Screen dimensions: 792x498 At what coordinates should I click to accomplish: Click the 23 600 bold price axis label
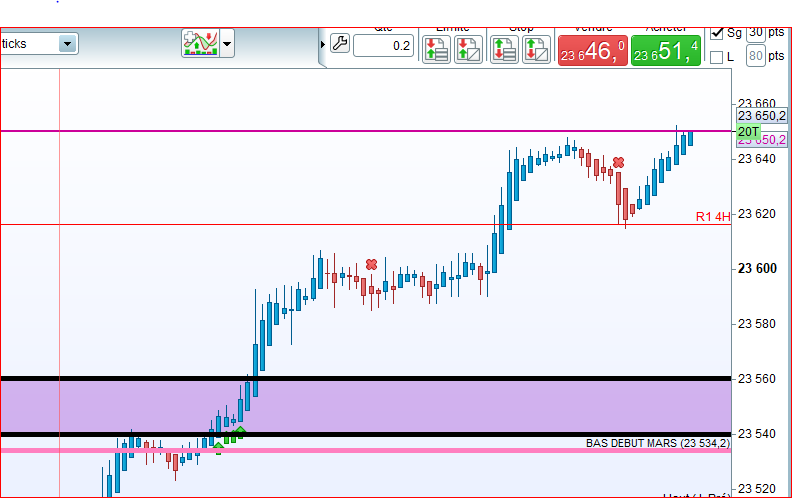pos(757,269)
